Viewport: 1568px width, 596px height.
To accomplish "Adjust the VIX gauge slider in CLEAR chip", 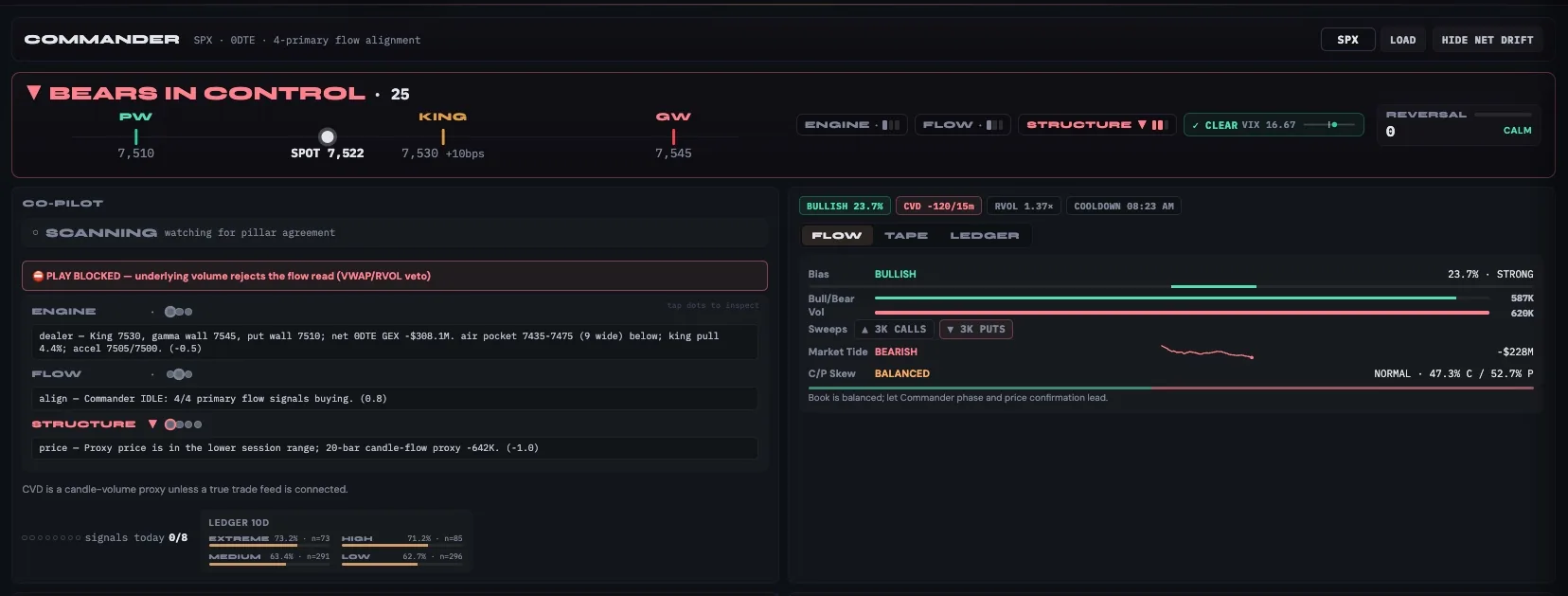I will click(1328, 125).
